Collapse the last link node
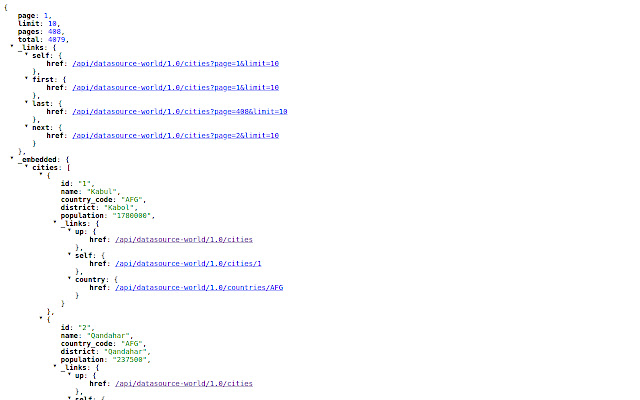Viewport: 640px width, 400px height. click(26, 102)
